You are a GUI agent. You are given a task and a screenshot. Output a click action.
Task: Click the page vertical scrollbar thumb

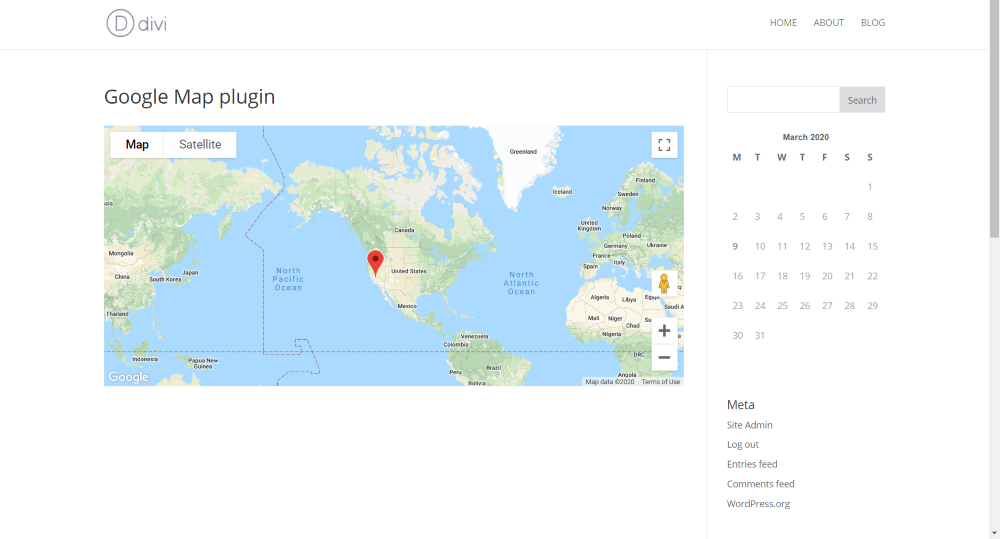click(x=994, y=119)
